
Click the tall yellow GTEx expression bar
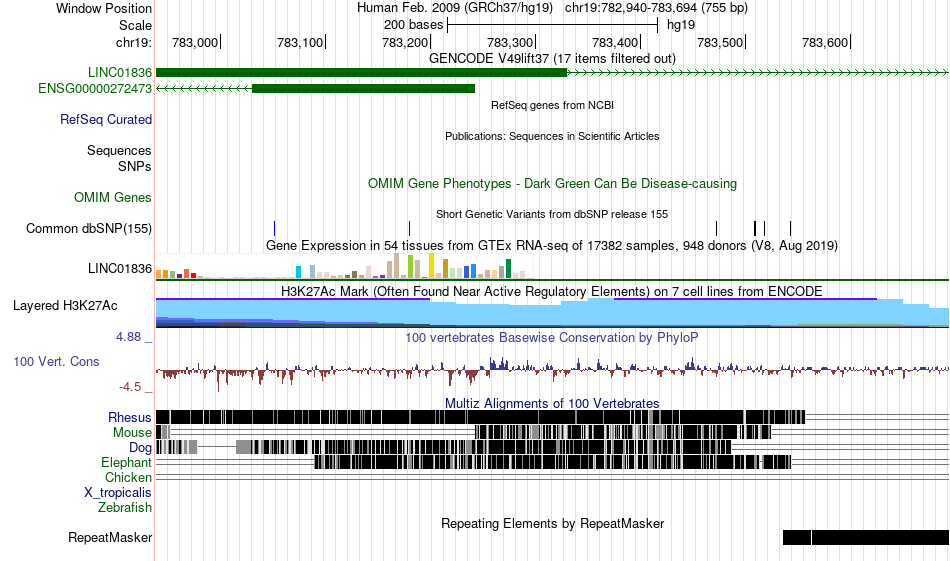[431, 265]
